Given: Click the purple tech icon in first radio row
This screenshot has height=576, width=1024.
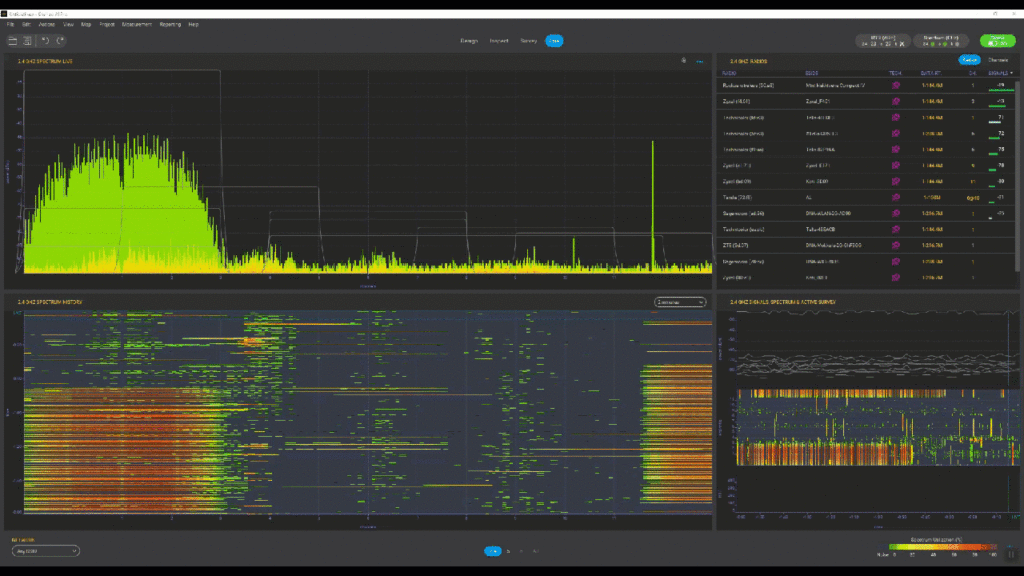Looking at the screenshot, I should click(896, 86).
